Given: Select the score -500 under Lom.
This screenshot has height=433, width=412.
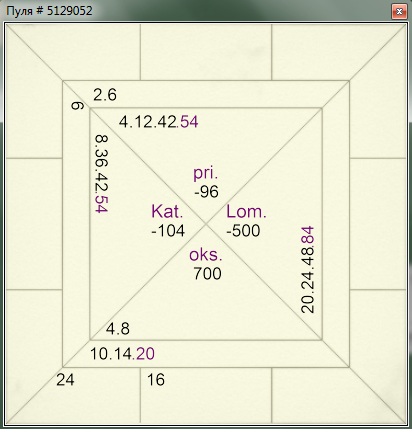Looking at the screenshot, I should pyautogui.click(x=243, y=231).
